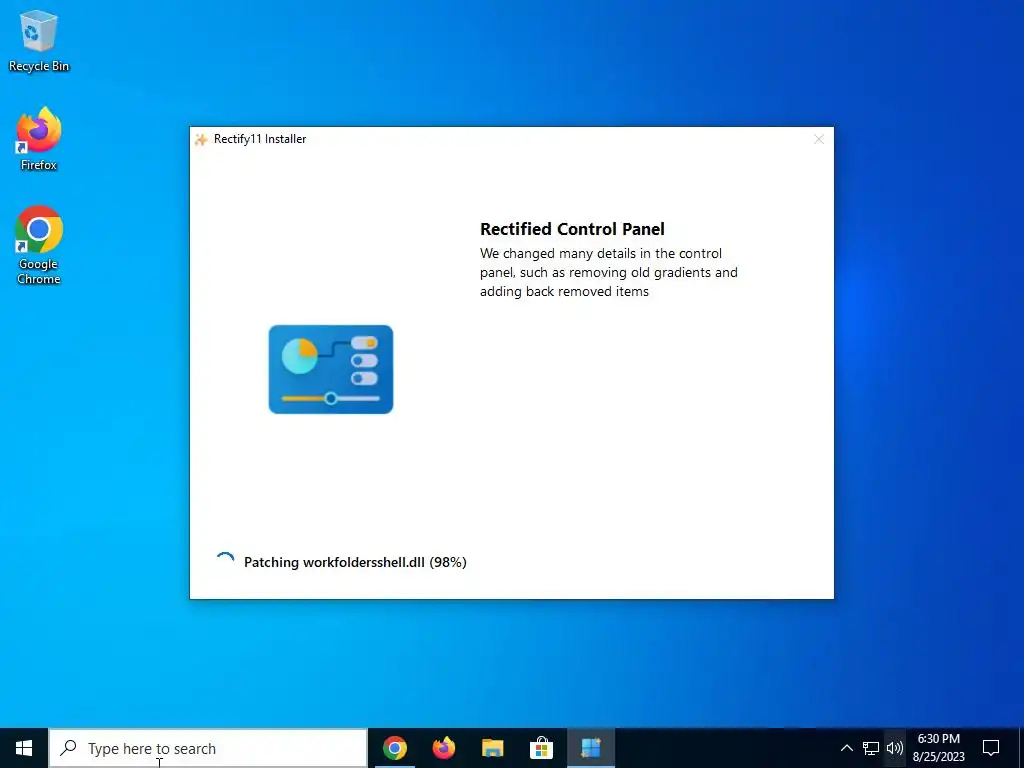Open the network status tray icon
The image size is (1024, 768).
[871, 748]
